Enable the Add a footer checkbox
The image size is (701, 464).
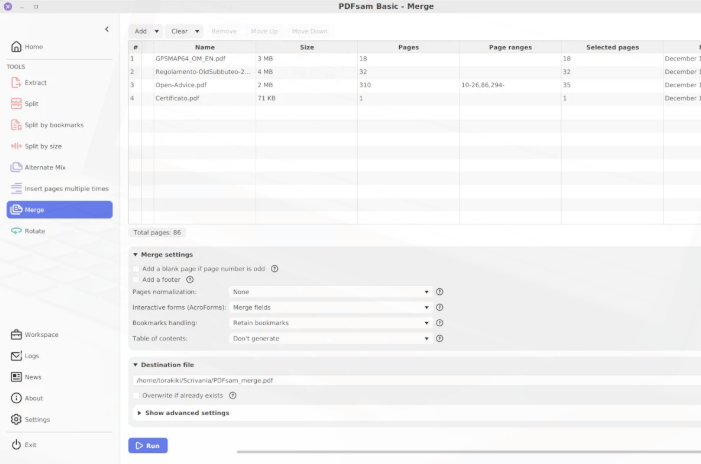pyautogui.click(x=136, y=280)
